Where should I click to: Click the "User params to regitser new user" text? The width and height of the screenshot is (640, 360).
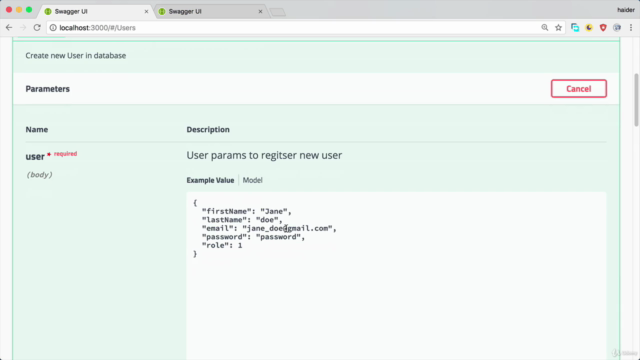point(264,155)
